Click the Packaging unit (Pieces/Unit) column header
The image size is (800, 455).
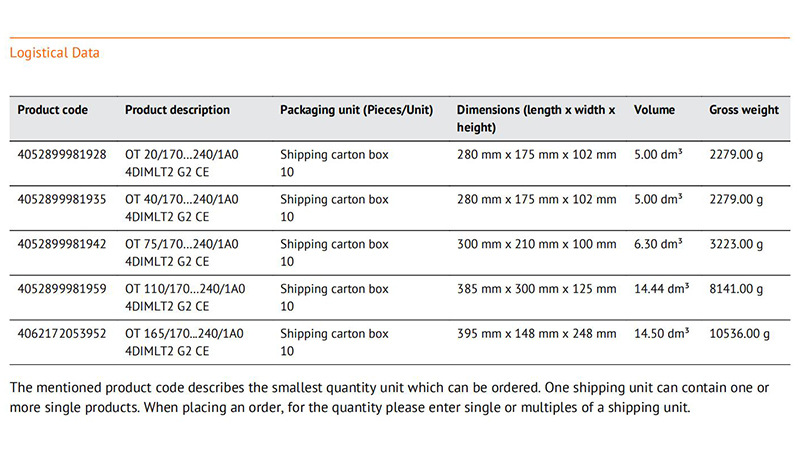click(356, 110)
